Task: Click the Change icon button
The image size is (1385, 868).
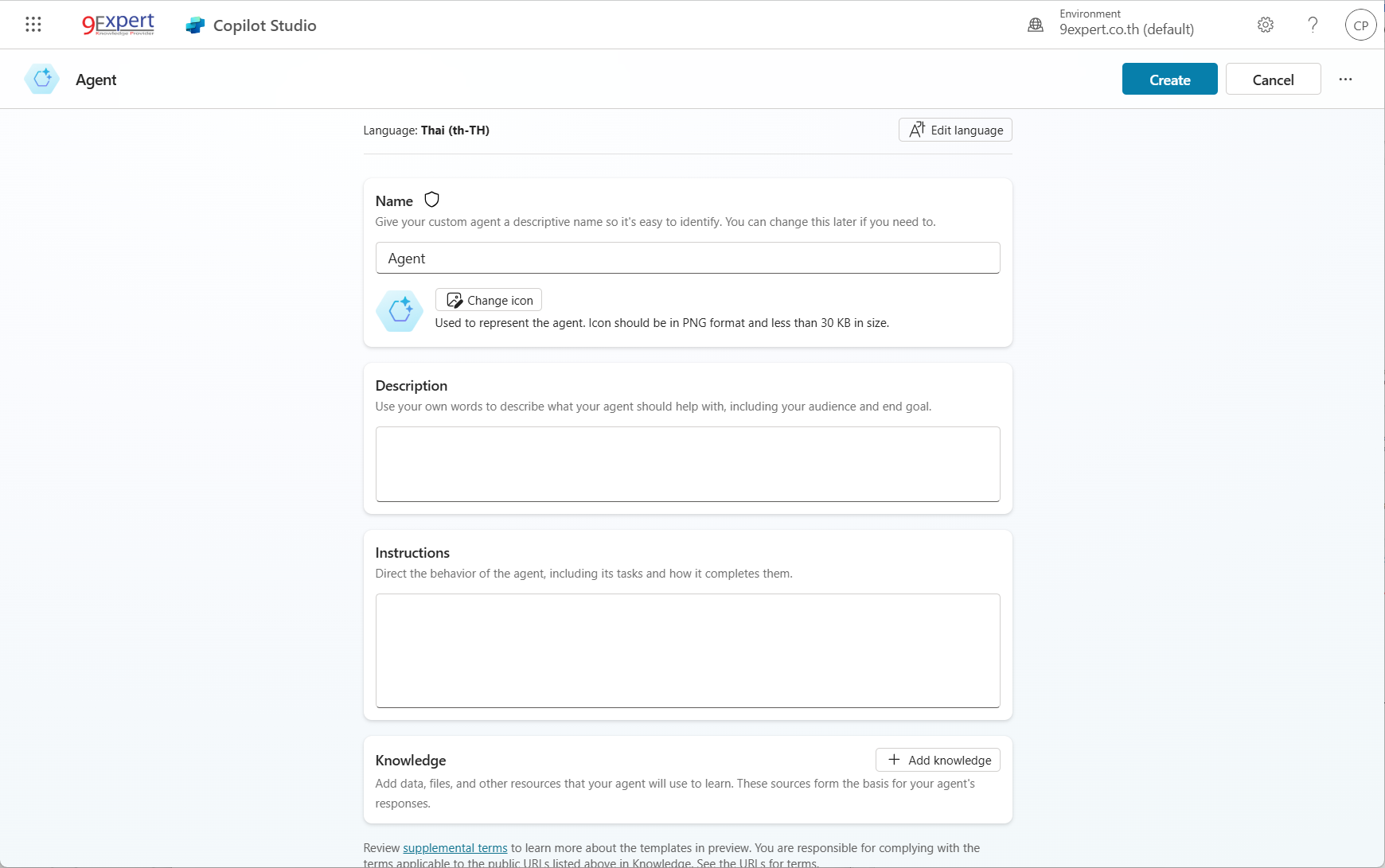Action: point(488,300)
